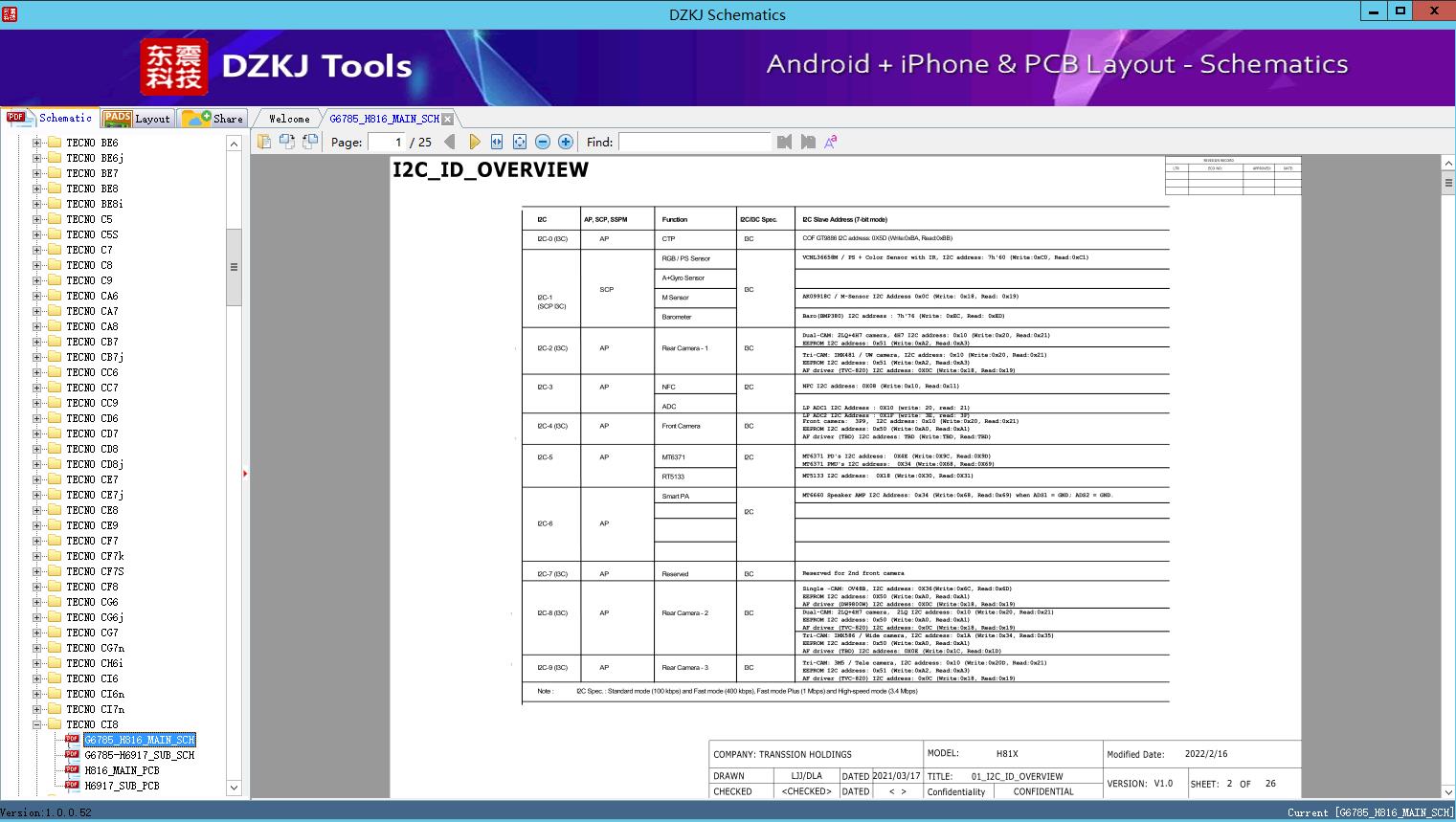Go to the previous page arrow
Viewport: 1456px width, 822px height.
[450, 142]
